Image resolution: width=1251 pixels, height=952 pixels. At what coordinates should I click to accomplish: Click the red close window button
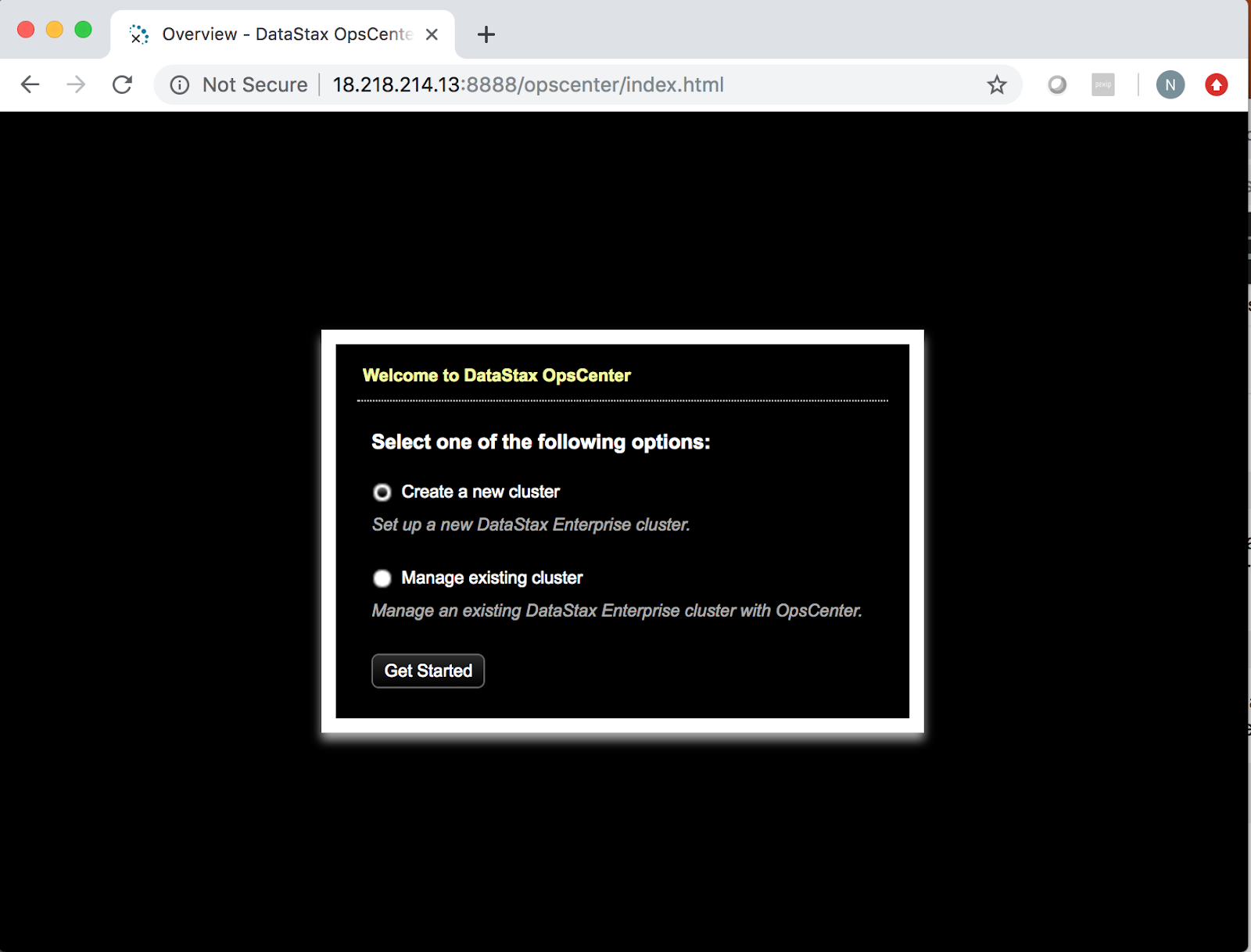(x=26, y=30)
